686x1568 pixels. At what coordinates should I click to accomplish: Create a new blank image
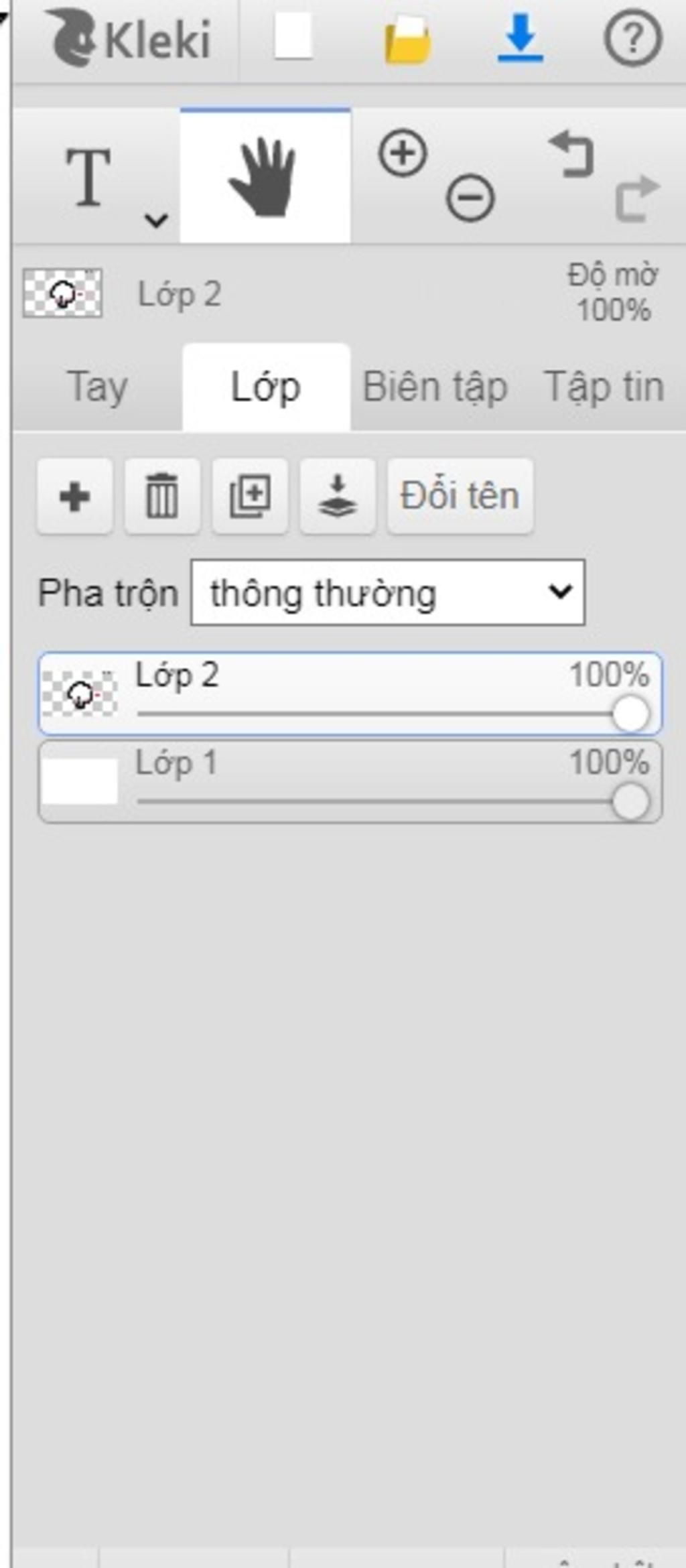pyautogui.click(x=293, y=37)
